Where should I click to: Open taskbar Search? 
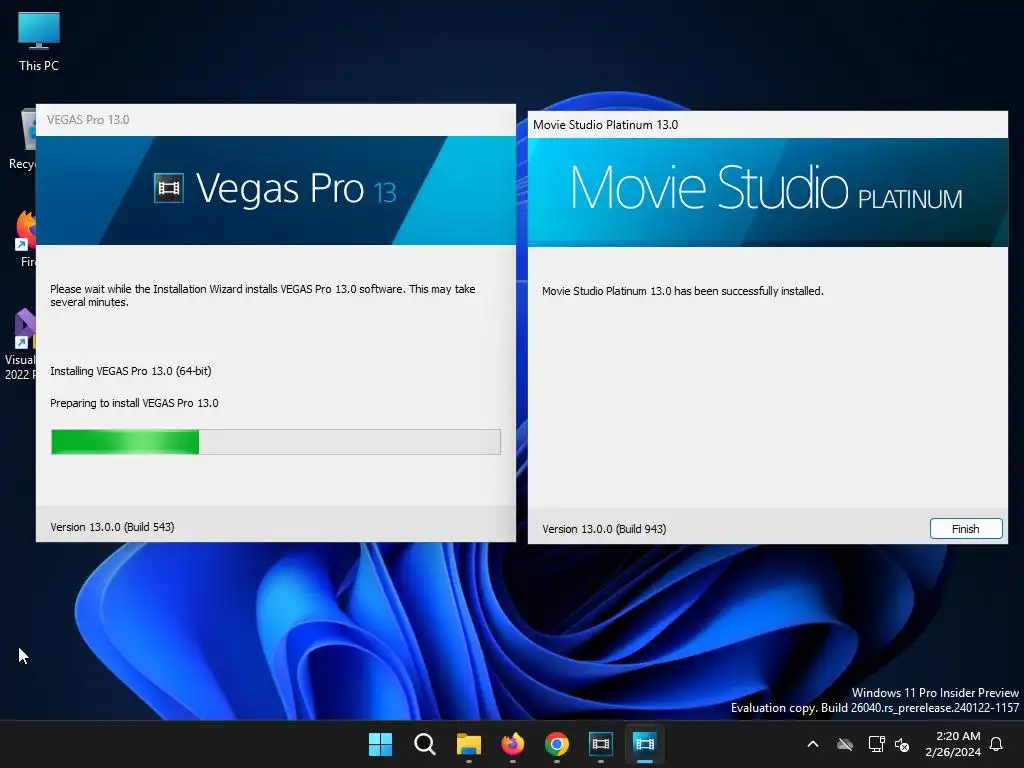point(424,744)
